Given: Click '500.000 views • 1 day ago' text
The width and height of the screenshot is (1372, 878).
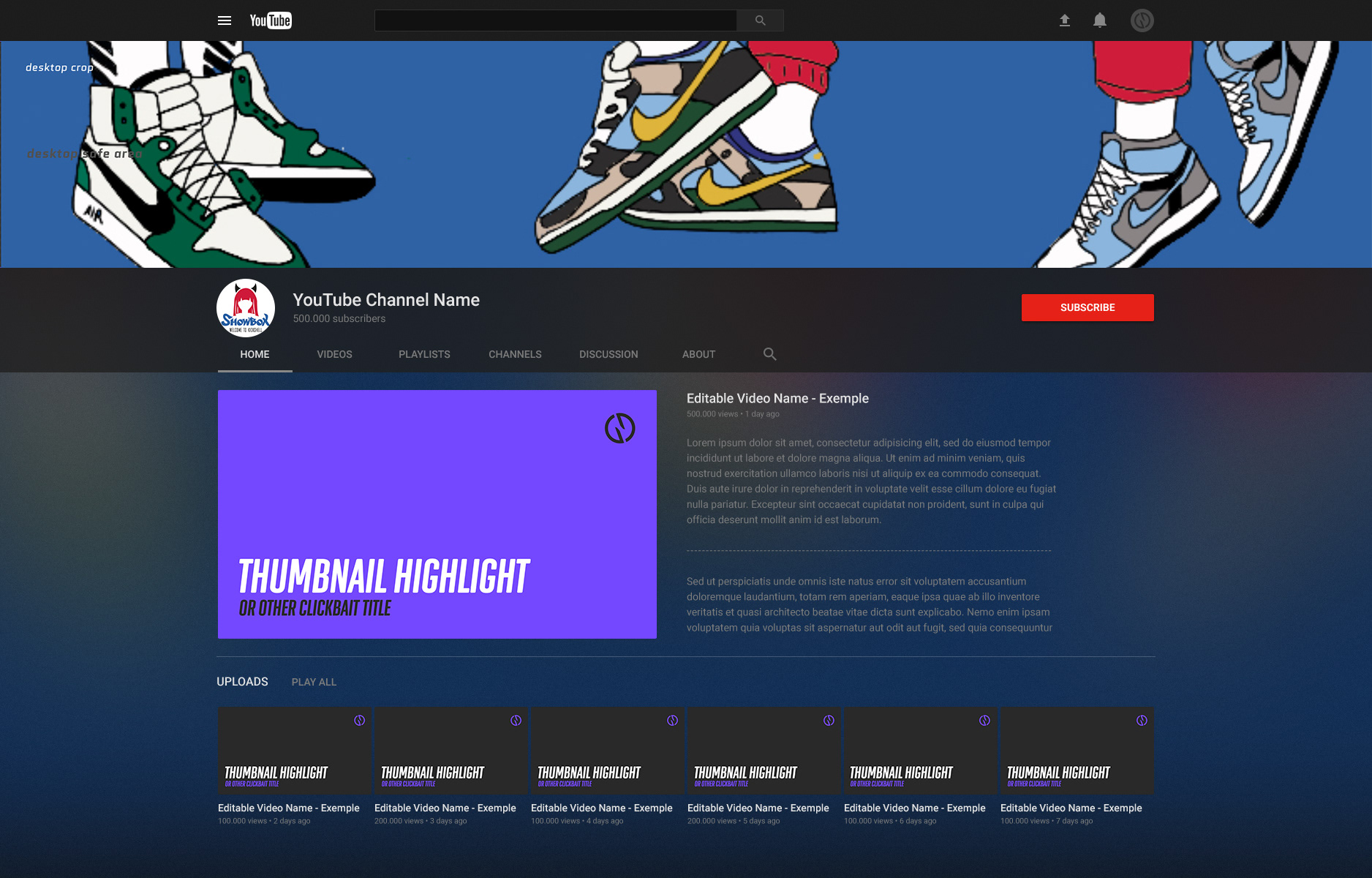Looking at the screenshot, I should (x=733, y=414).
